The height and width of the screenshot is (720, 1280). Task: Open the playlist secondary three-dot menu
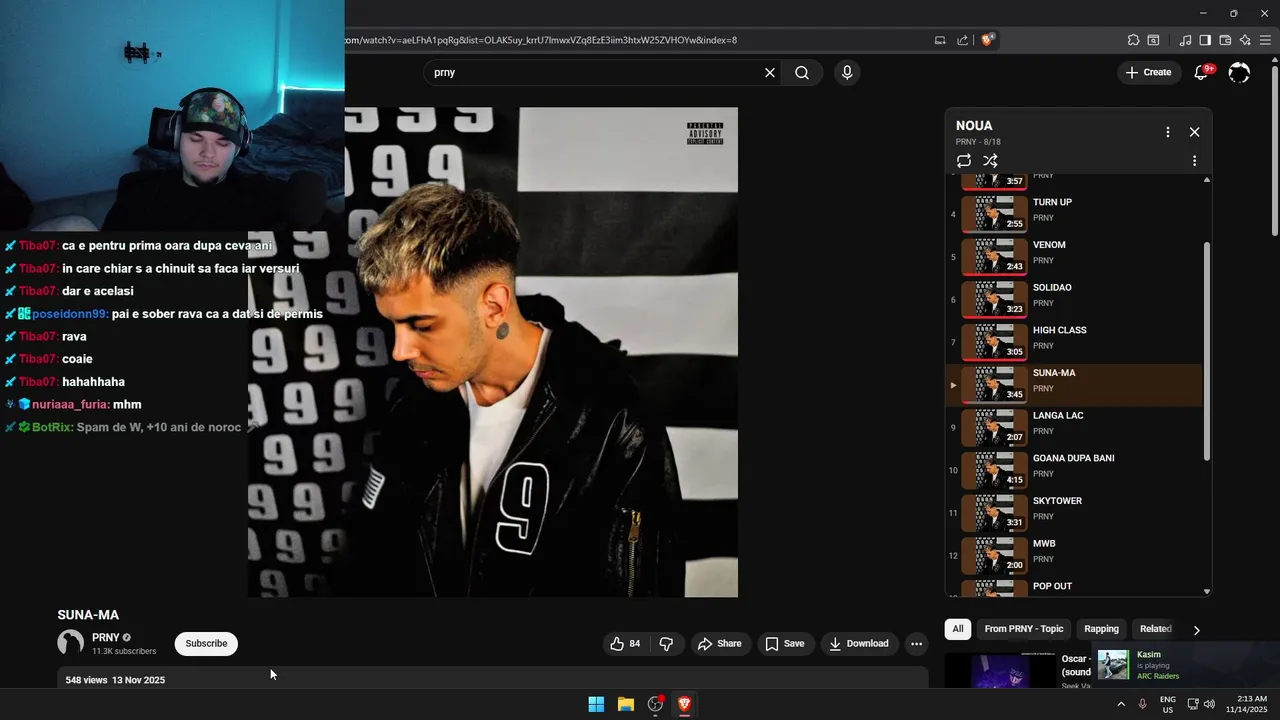coord(1194,161)
